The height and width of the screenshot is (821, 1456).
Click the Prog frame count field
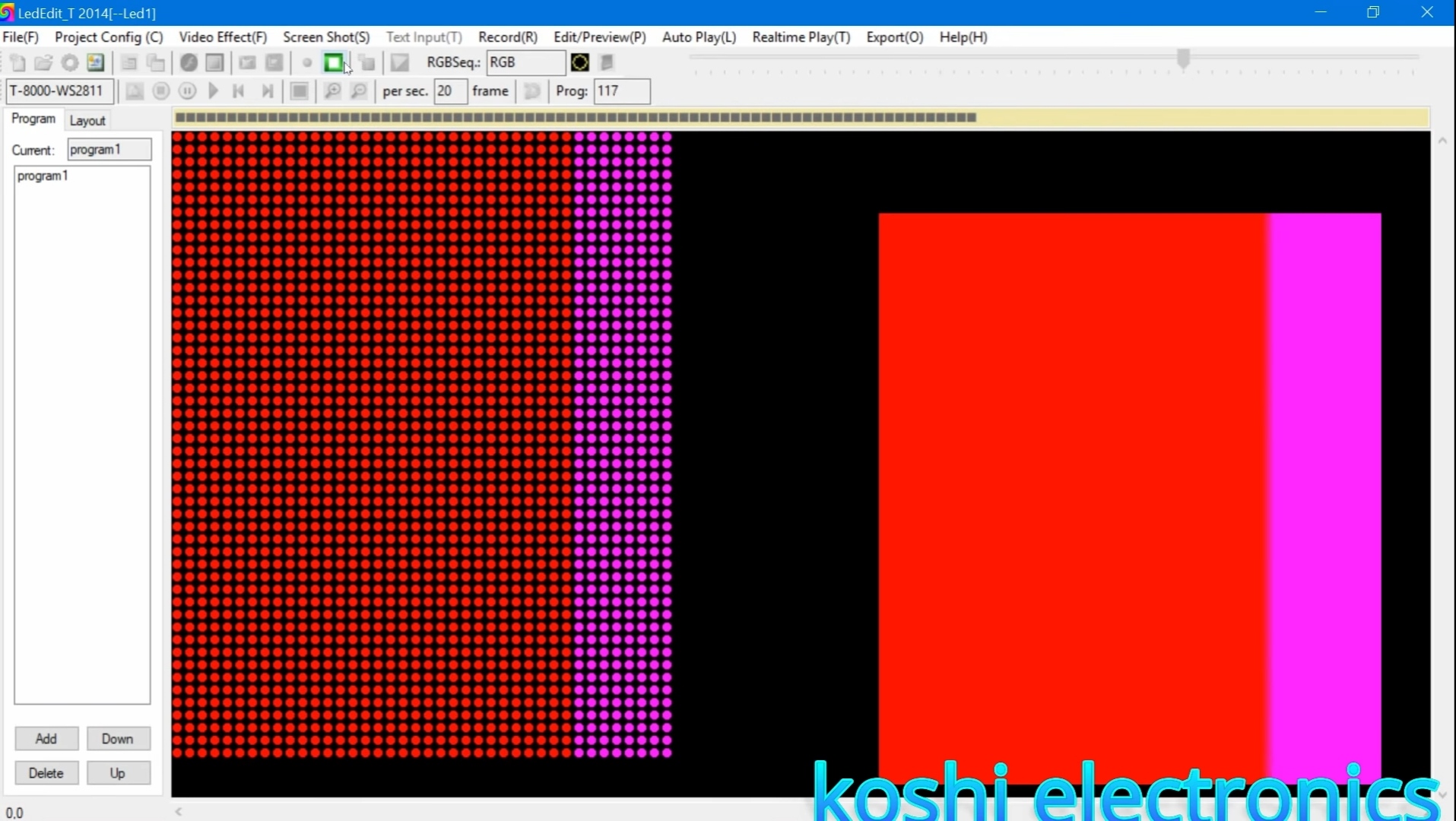coord(622,91)
